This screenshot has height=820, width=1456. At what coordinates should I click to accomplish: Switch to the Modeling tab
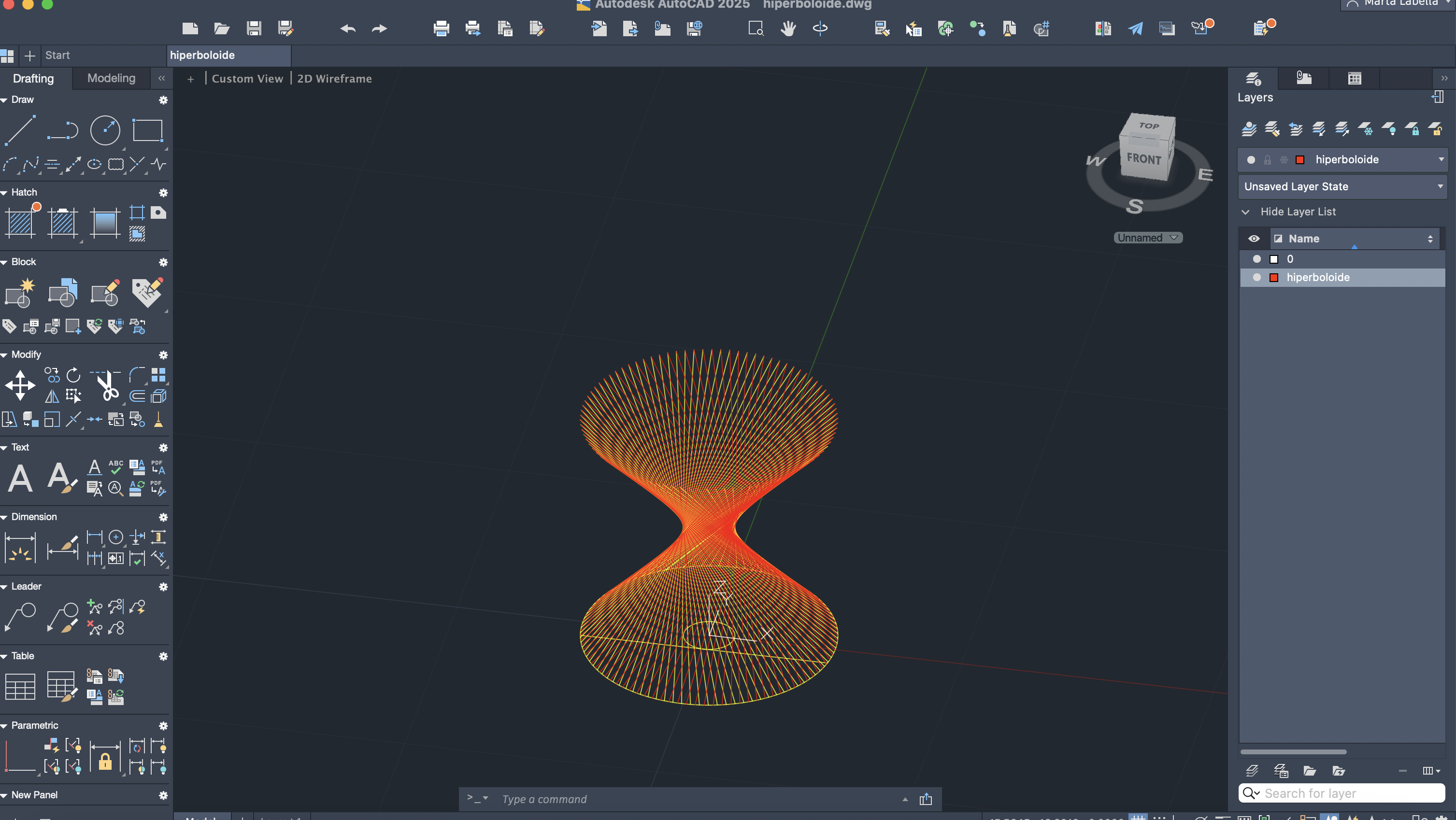coord(111,78)
